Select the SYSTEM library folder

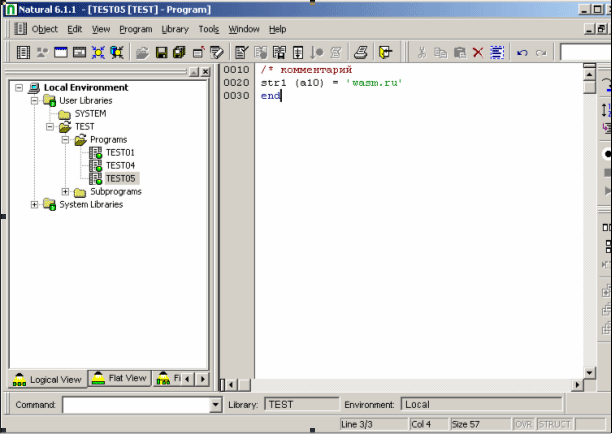click(x=90, y=114)
